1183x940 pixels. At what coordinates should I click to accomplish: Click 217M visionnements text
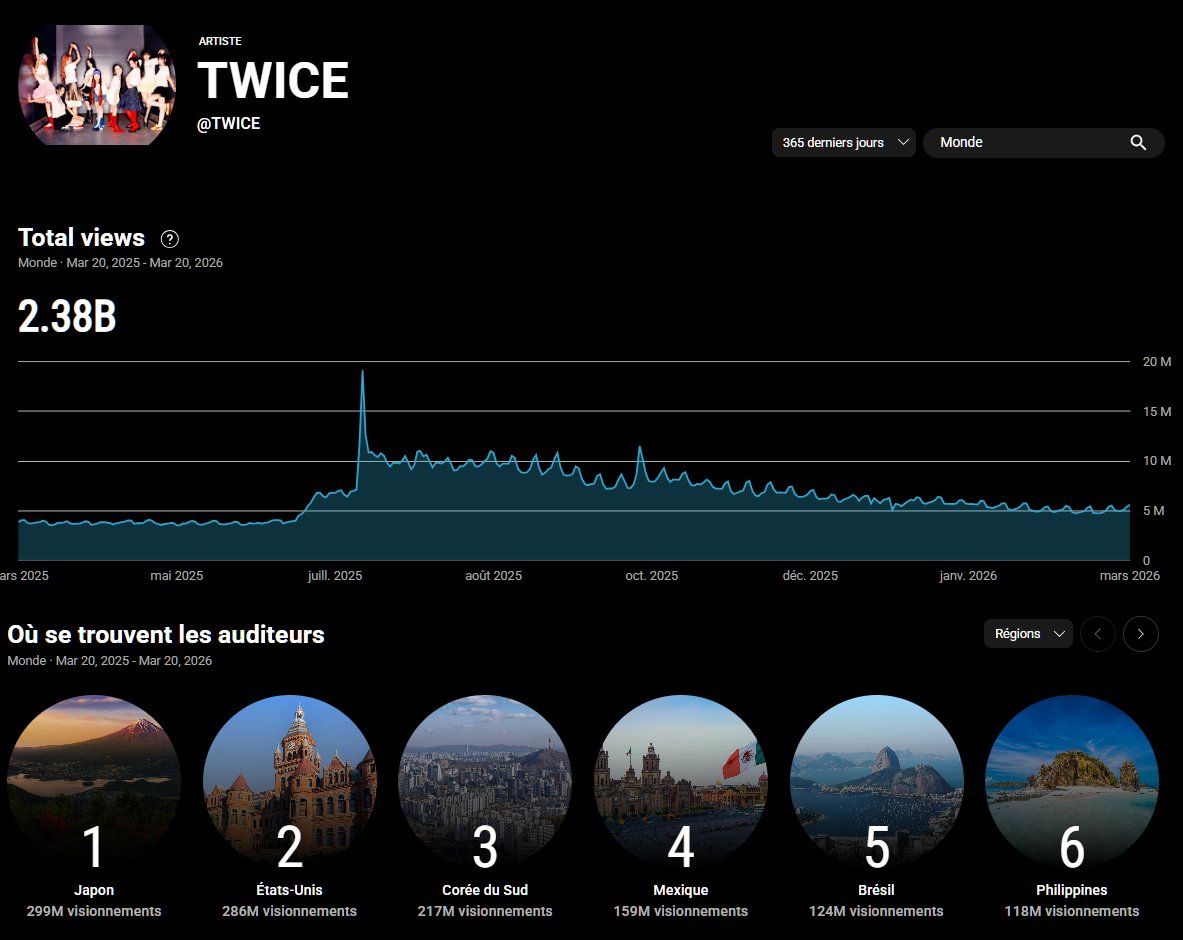pyautogui.click(x=485, y=911)
